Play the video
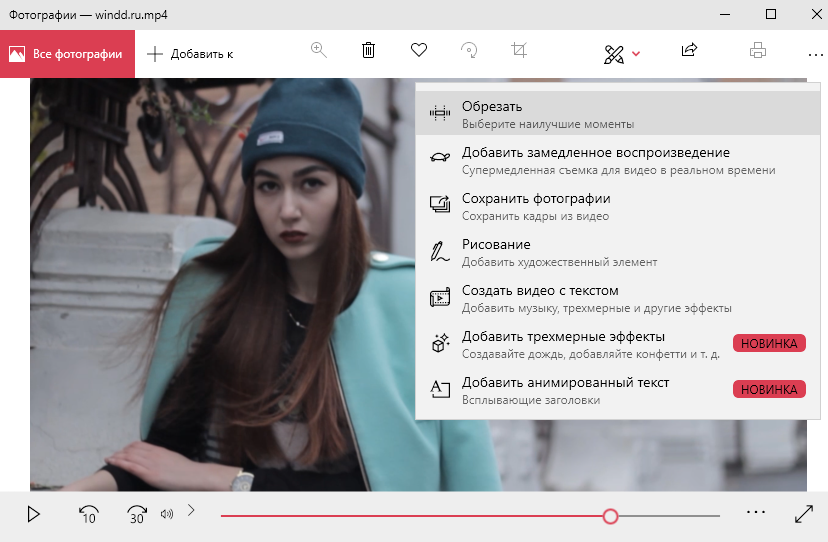The height and width of the screenshot is (542, 828). pos(33,515)
